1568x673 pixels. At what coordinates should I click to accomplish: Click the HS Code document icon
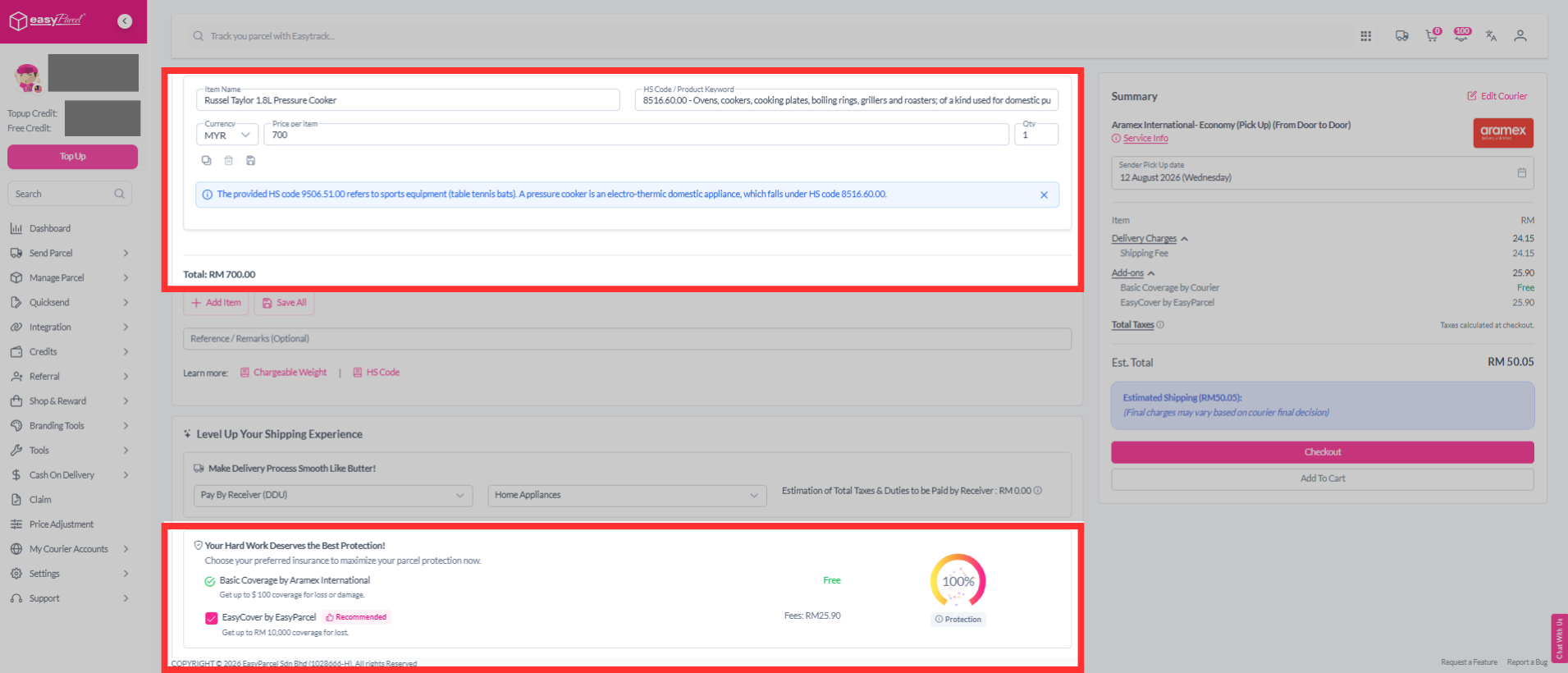pyautogui.click(x=358, y=373)
